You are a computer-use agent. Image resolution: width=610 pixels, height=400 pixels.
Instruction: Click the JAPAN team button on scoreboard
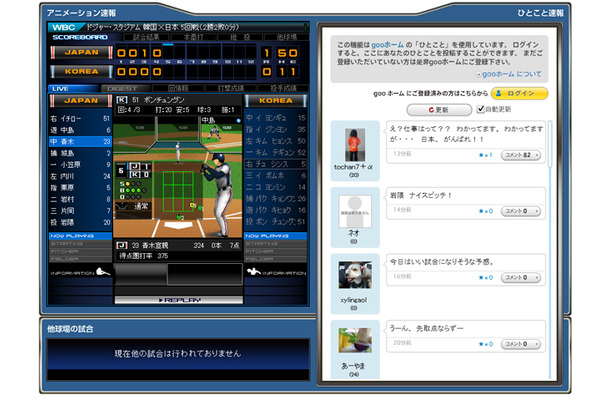81,53
